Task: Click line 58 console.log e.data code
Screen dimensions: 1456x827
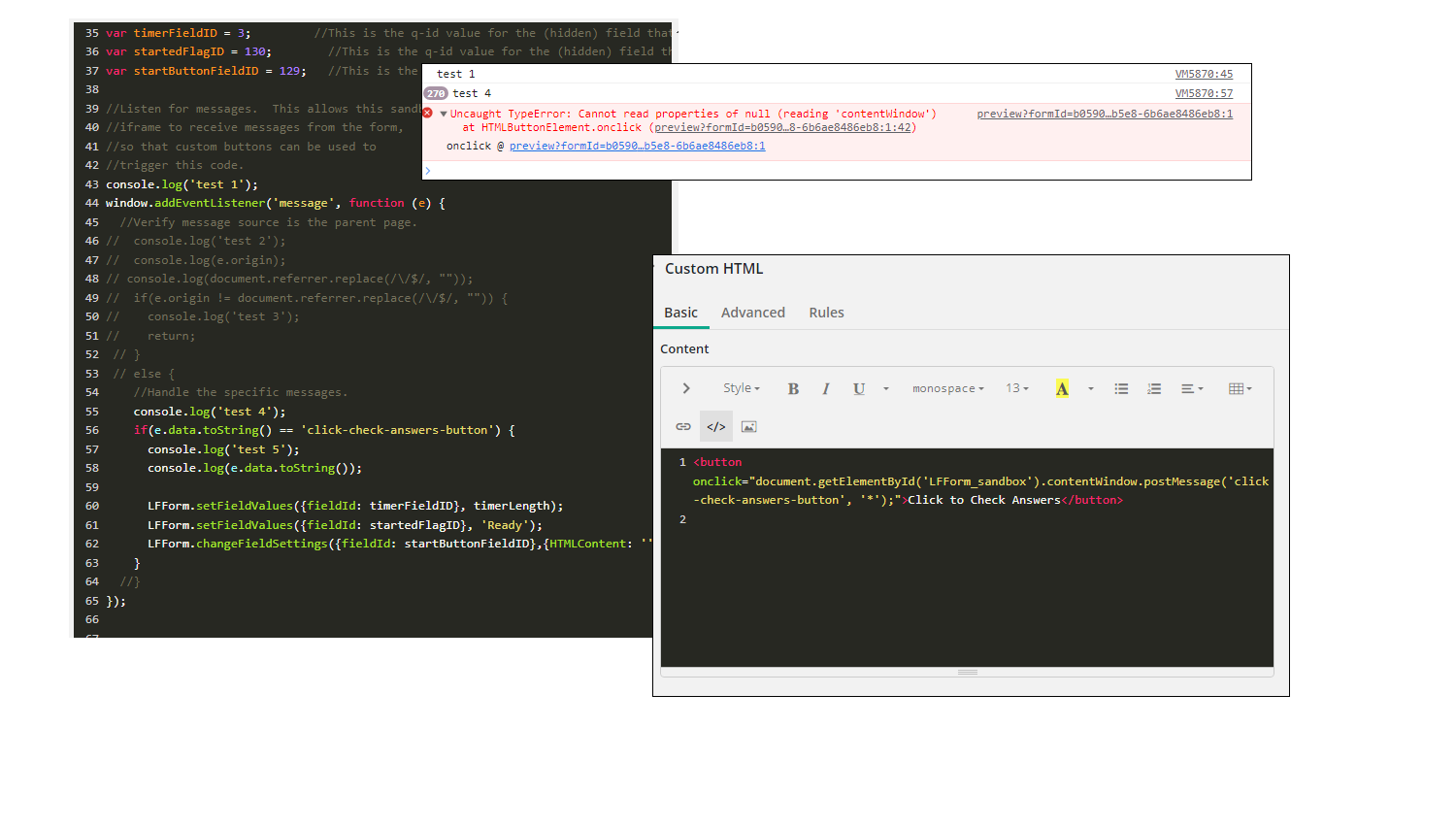Action: [x=254, y=468]
